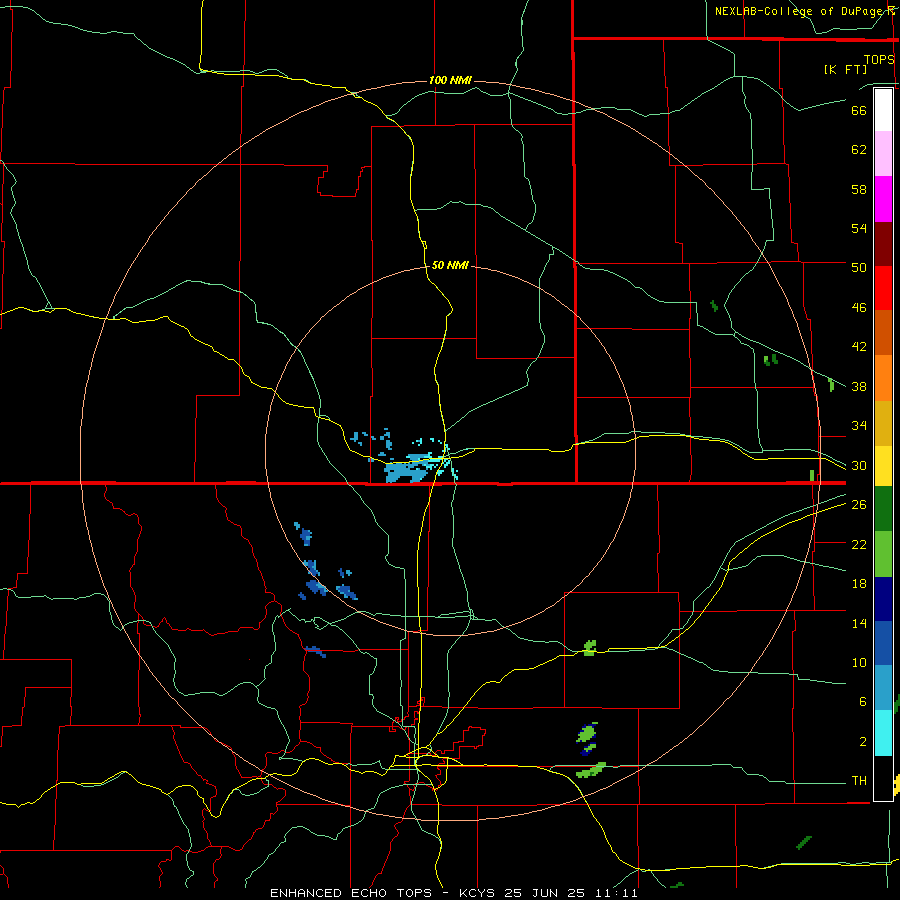Click the navy swatch next to 18
Image resolution: width=900 pixels, height=900 pixels.
[x=883, y=599]
